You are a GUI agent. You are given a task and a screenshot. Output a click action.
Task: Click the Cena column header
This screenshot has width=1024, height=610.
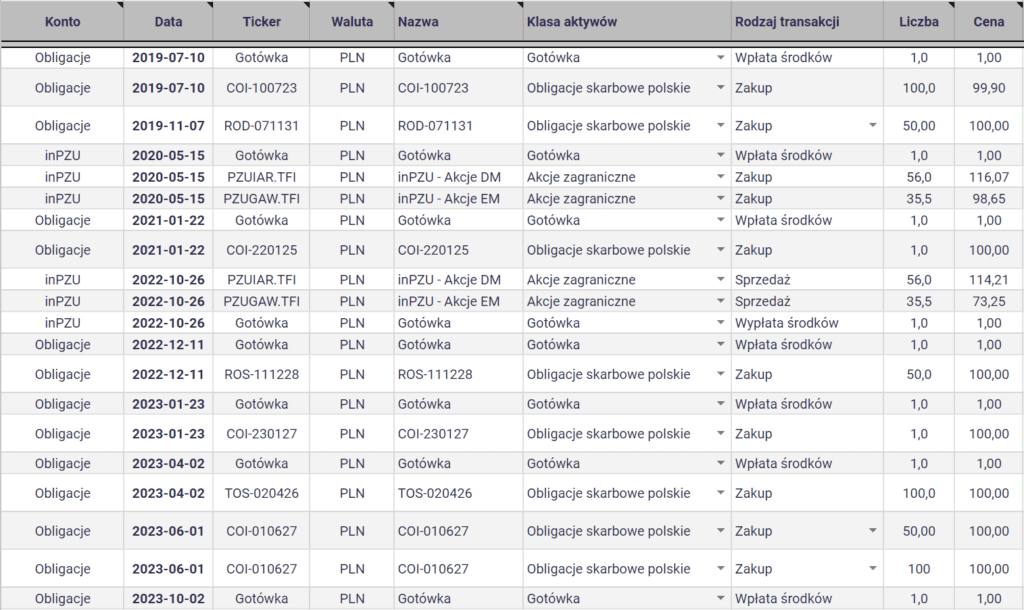pyautogui.click(x=988, y=21)
